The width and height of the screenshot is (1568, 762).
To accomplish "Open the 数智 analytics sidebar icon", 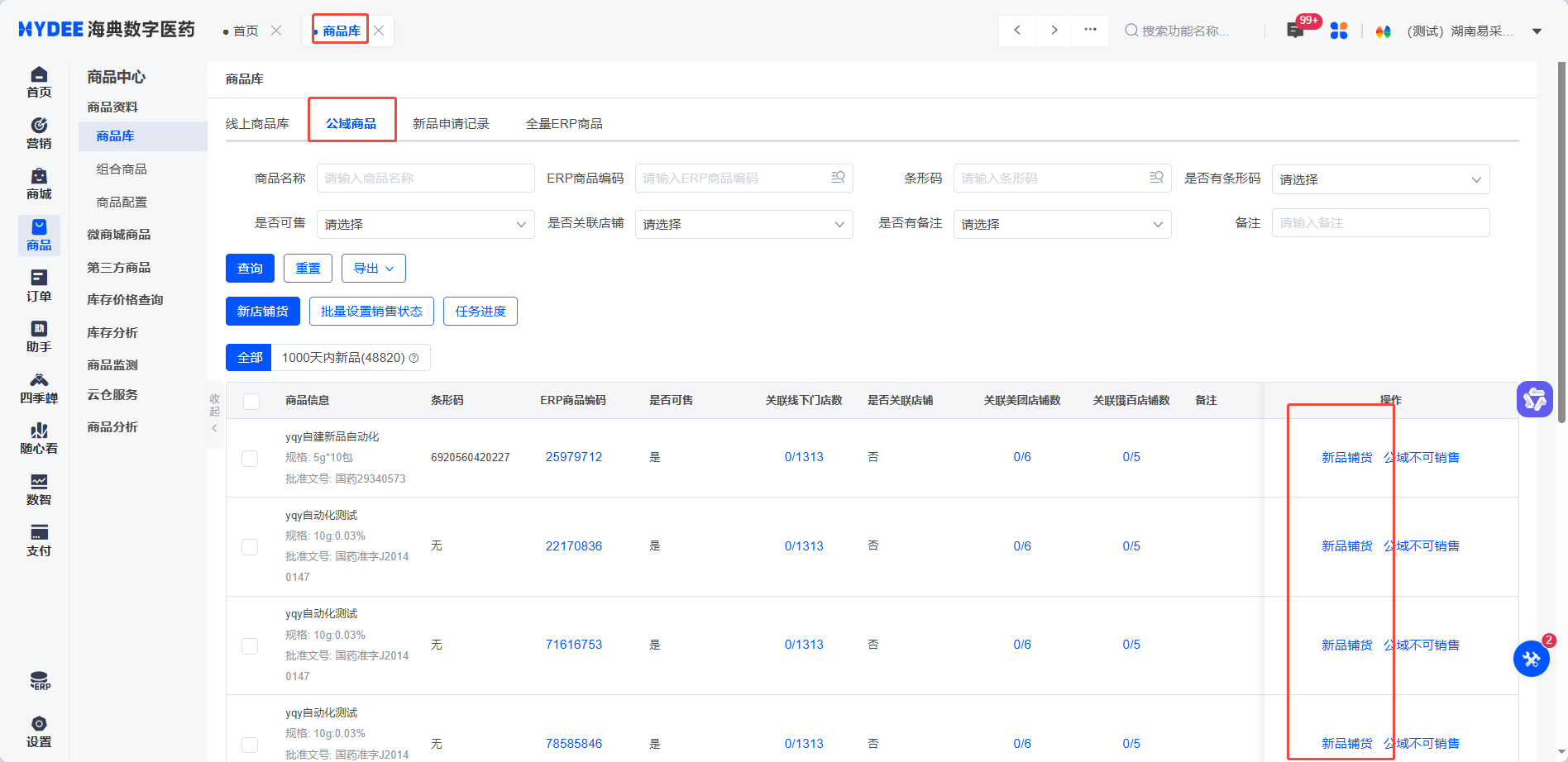I will coord(39,489).
